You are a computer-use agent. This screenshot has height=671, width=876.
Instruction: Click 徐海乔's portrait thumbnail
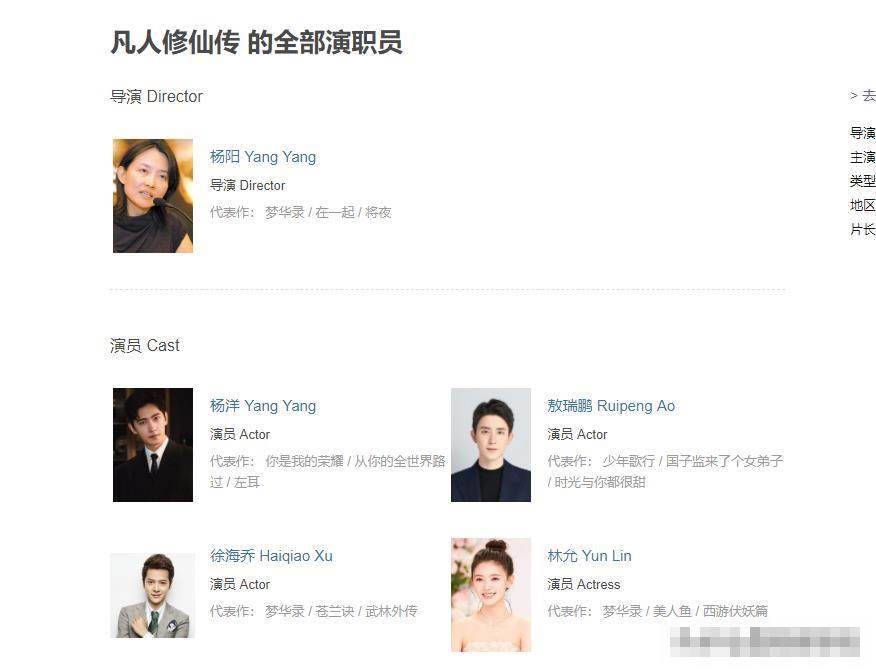point(153,596)
